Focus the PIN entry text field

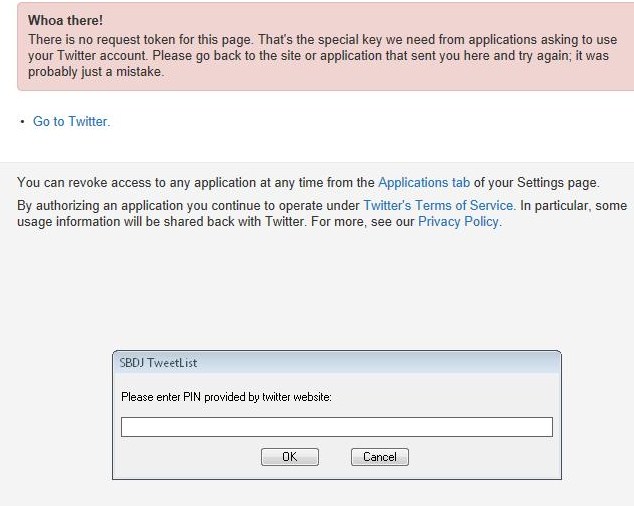pyautogui.click(x=336, y=427)
